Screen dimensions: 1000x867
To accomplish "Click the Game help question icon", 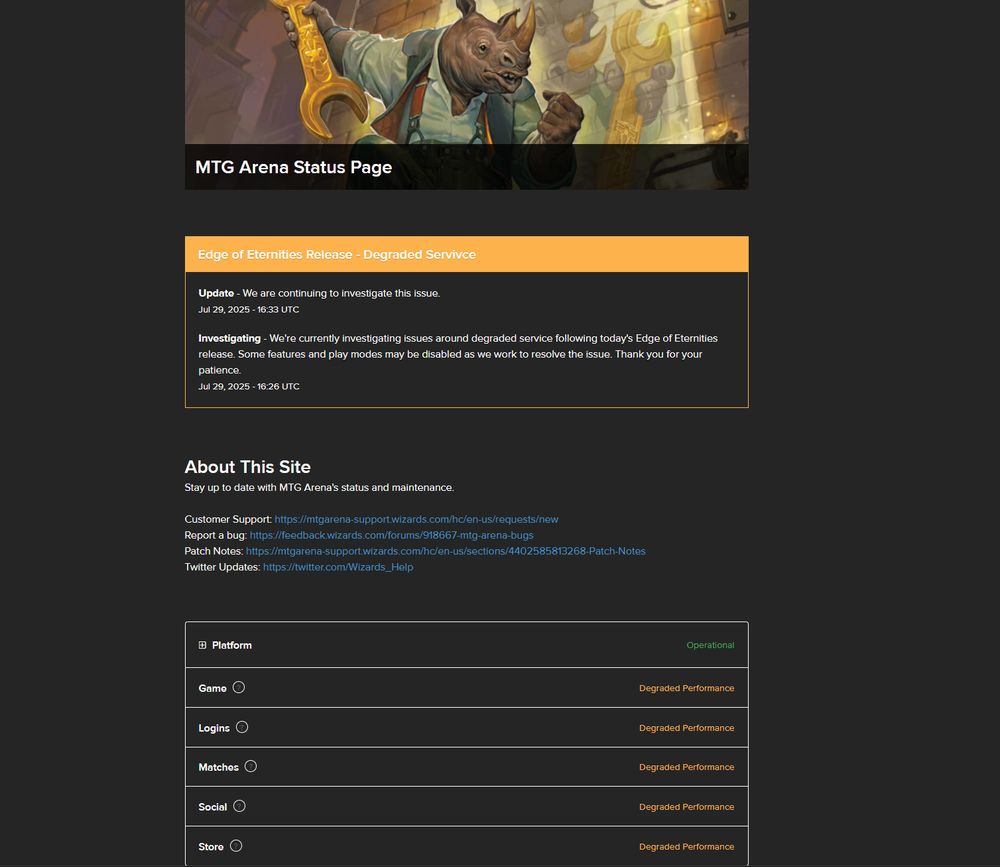I will [239, 687].
